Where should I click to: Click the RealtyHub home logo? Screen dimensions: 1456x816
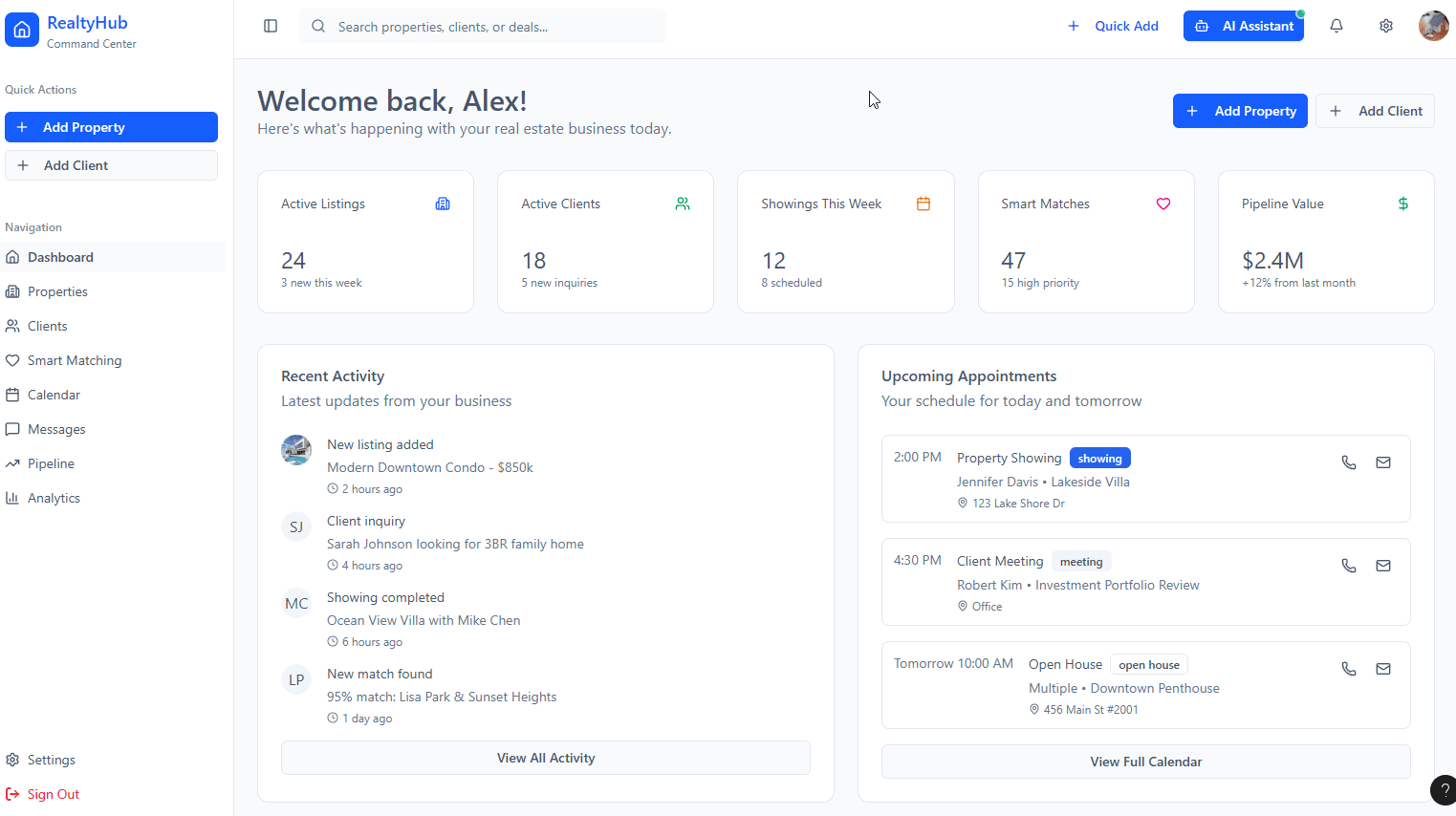pos(22,31)
